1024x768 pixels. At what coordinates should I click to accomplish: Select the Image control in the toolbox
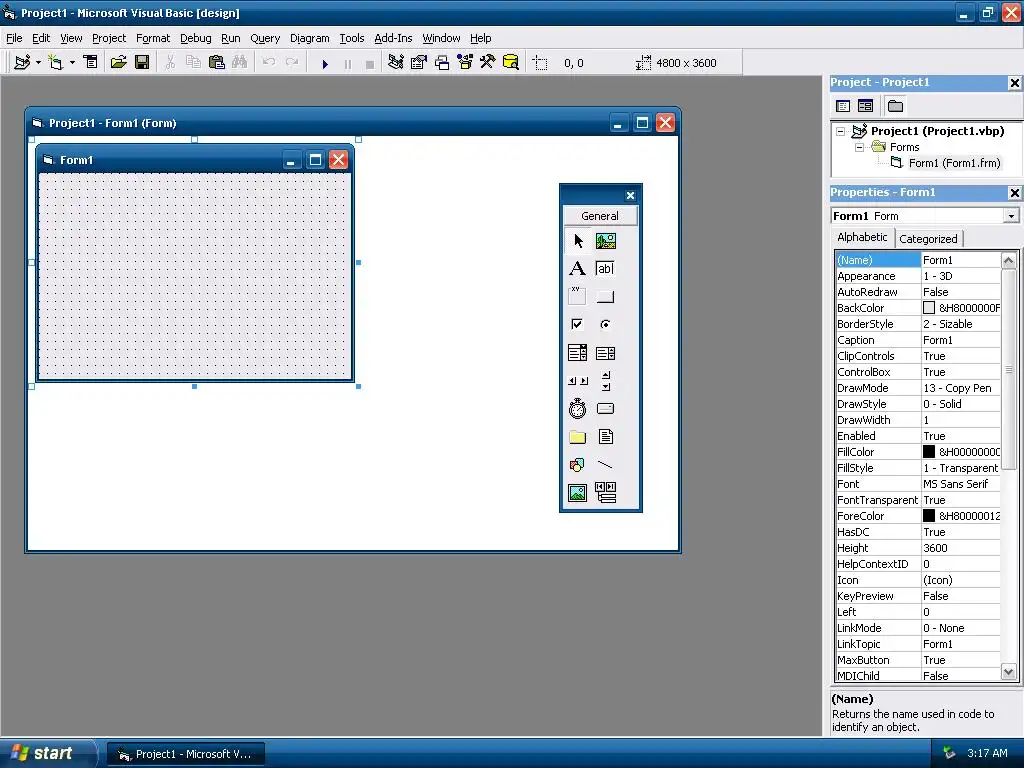pos(577,492)
